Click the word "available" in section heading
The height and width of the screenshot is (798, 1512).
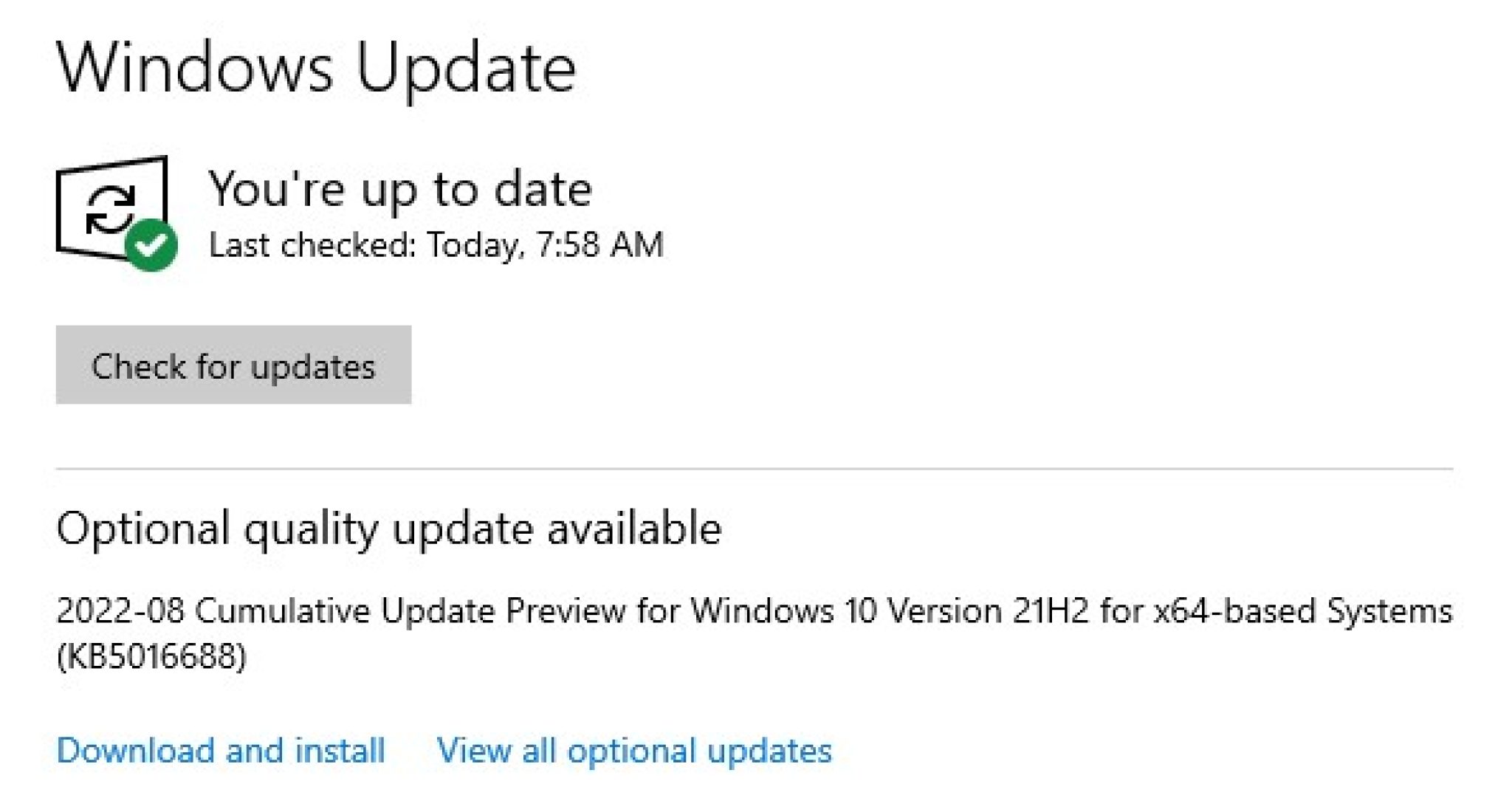tap(633, 529)
